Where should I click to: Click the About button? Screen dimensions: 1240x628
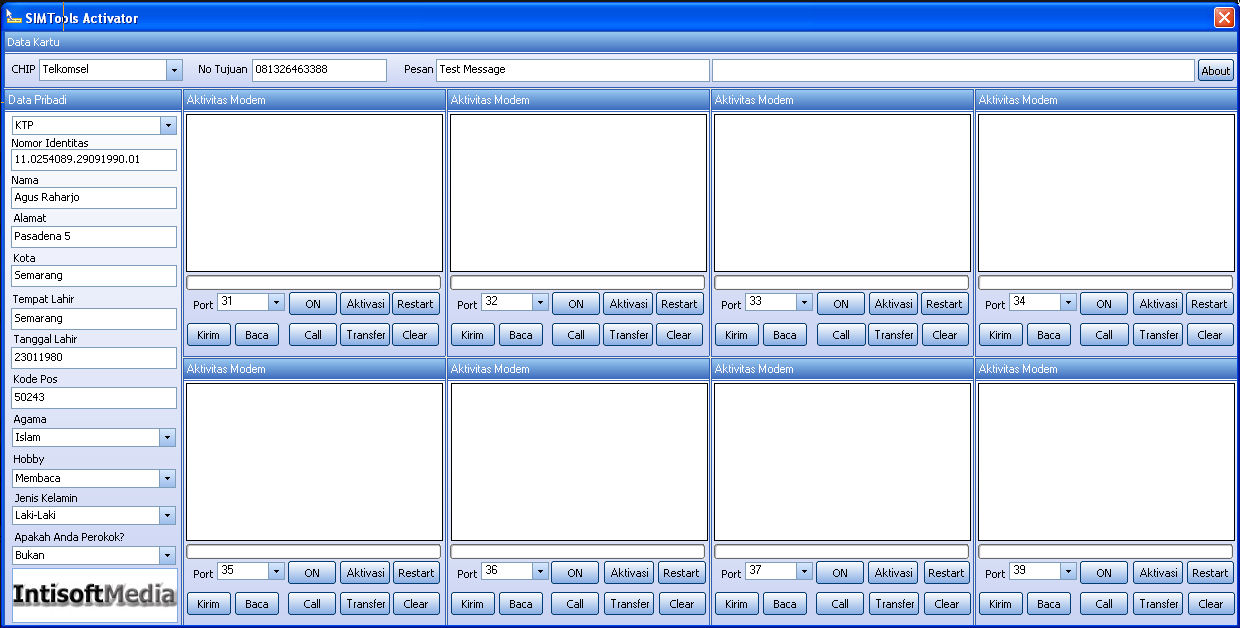[1216, 70]
